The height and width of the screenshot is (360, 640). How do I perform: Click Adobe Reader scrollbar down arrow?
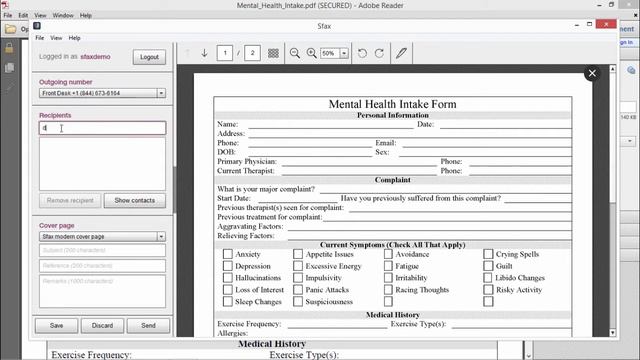coord(528,356)
